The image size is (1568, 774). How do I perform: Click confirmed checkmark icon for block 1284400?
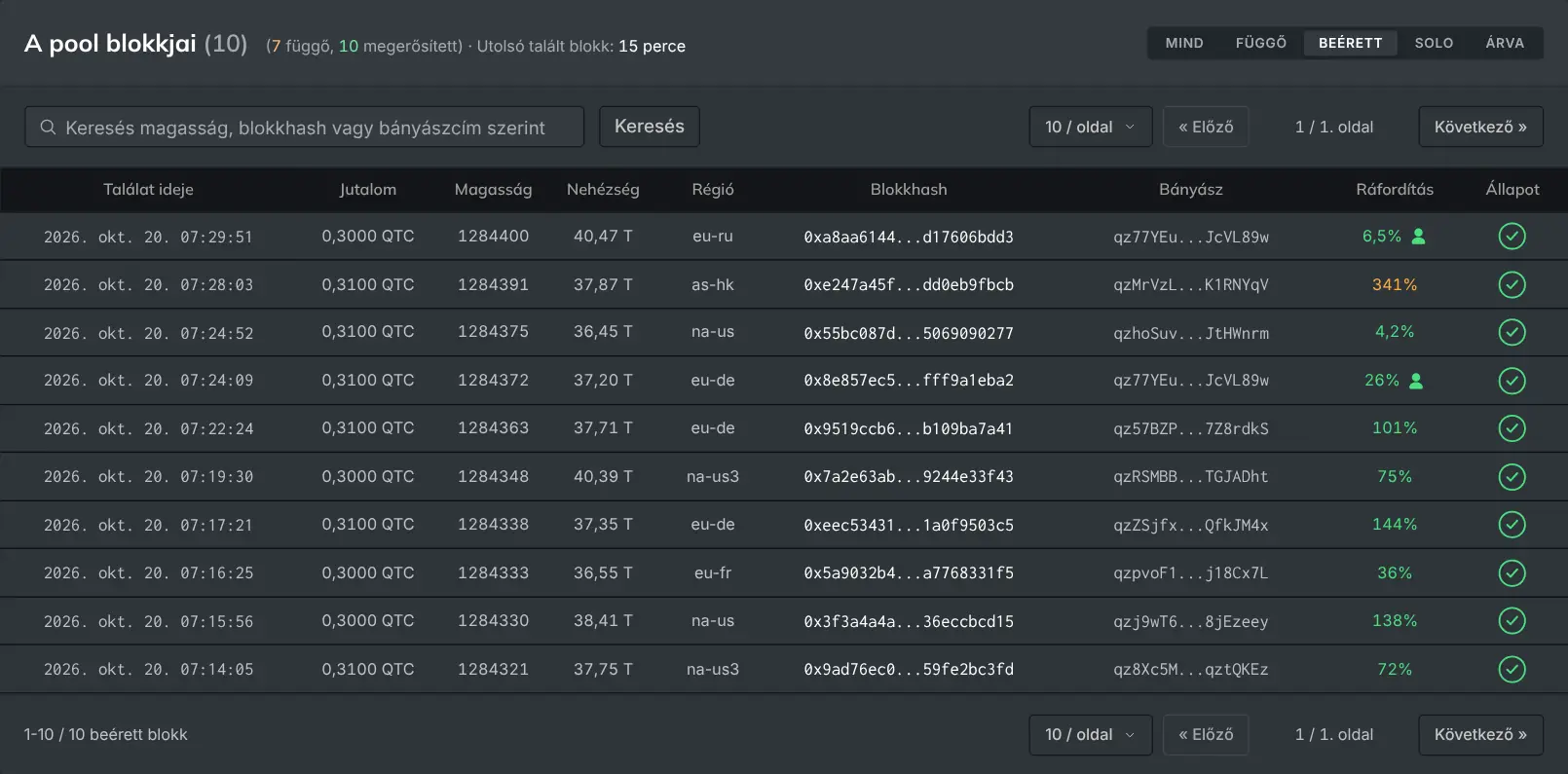(1512, 237)
